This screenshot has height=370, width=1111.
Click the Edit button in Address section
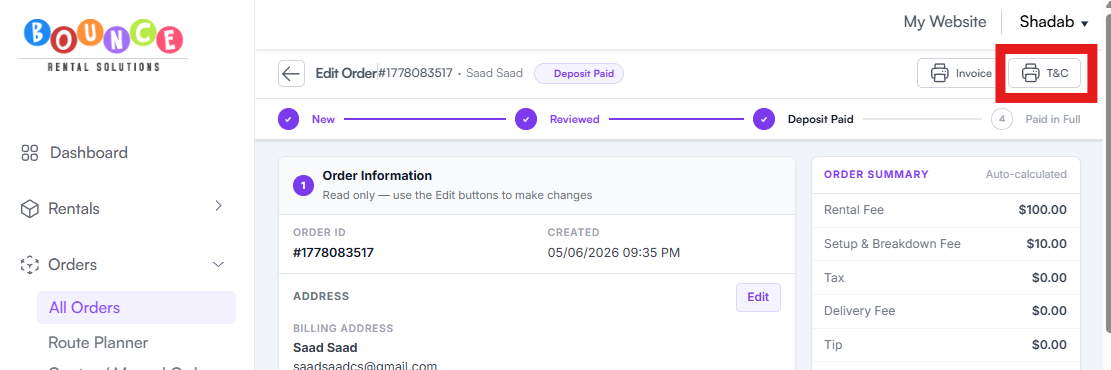click(758, 298)
